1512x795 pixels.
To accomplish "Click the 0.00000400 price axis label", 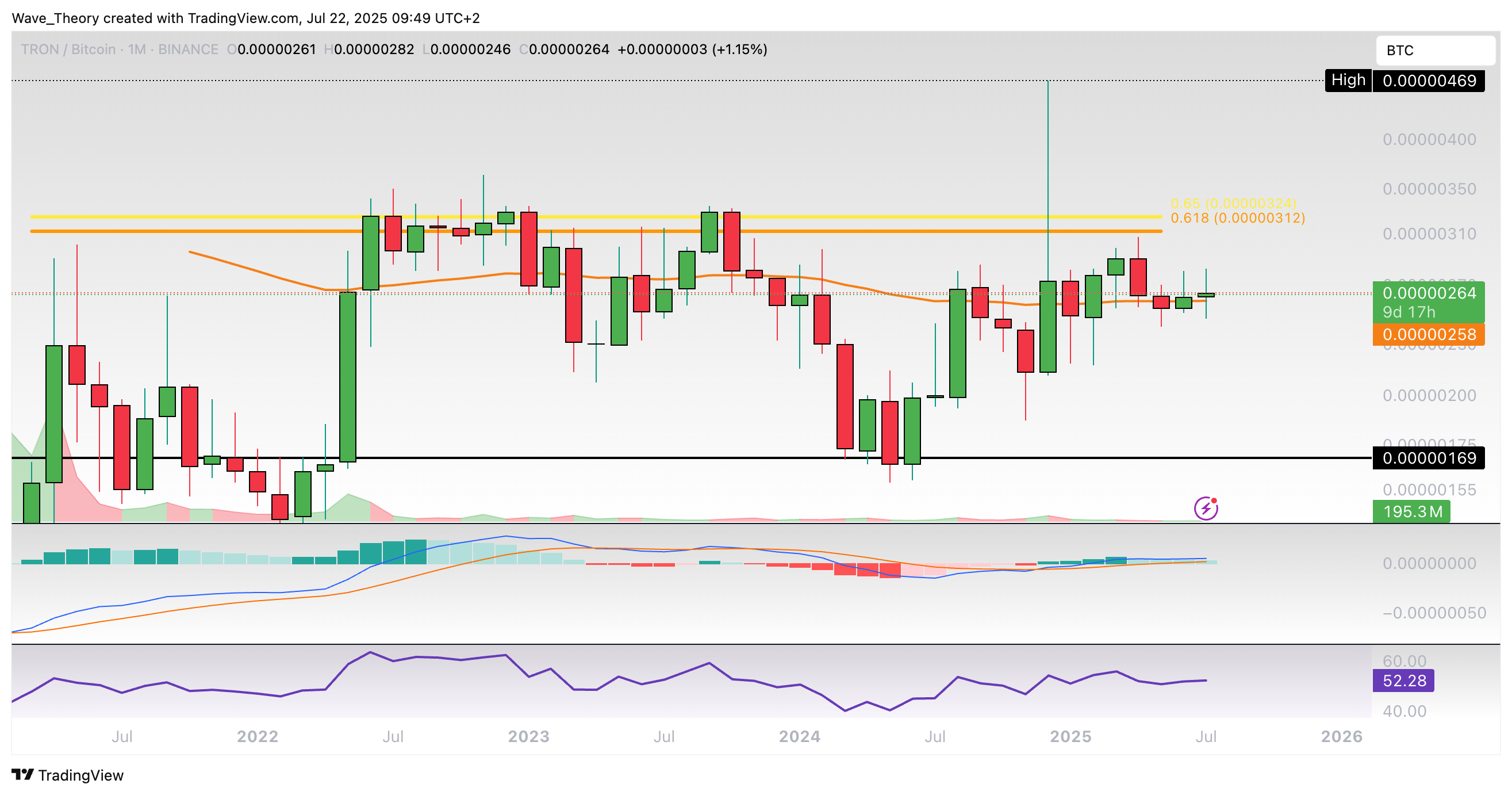I will pos(1429,140).
